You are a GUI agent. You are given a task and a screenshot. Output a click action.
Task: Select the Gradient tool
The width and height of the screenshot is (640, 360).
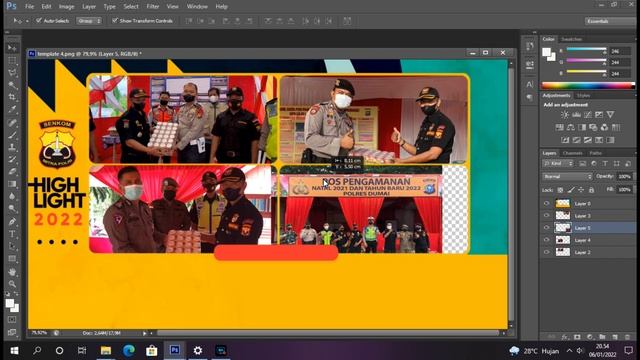[x=12, y=184]
